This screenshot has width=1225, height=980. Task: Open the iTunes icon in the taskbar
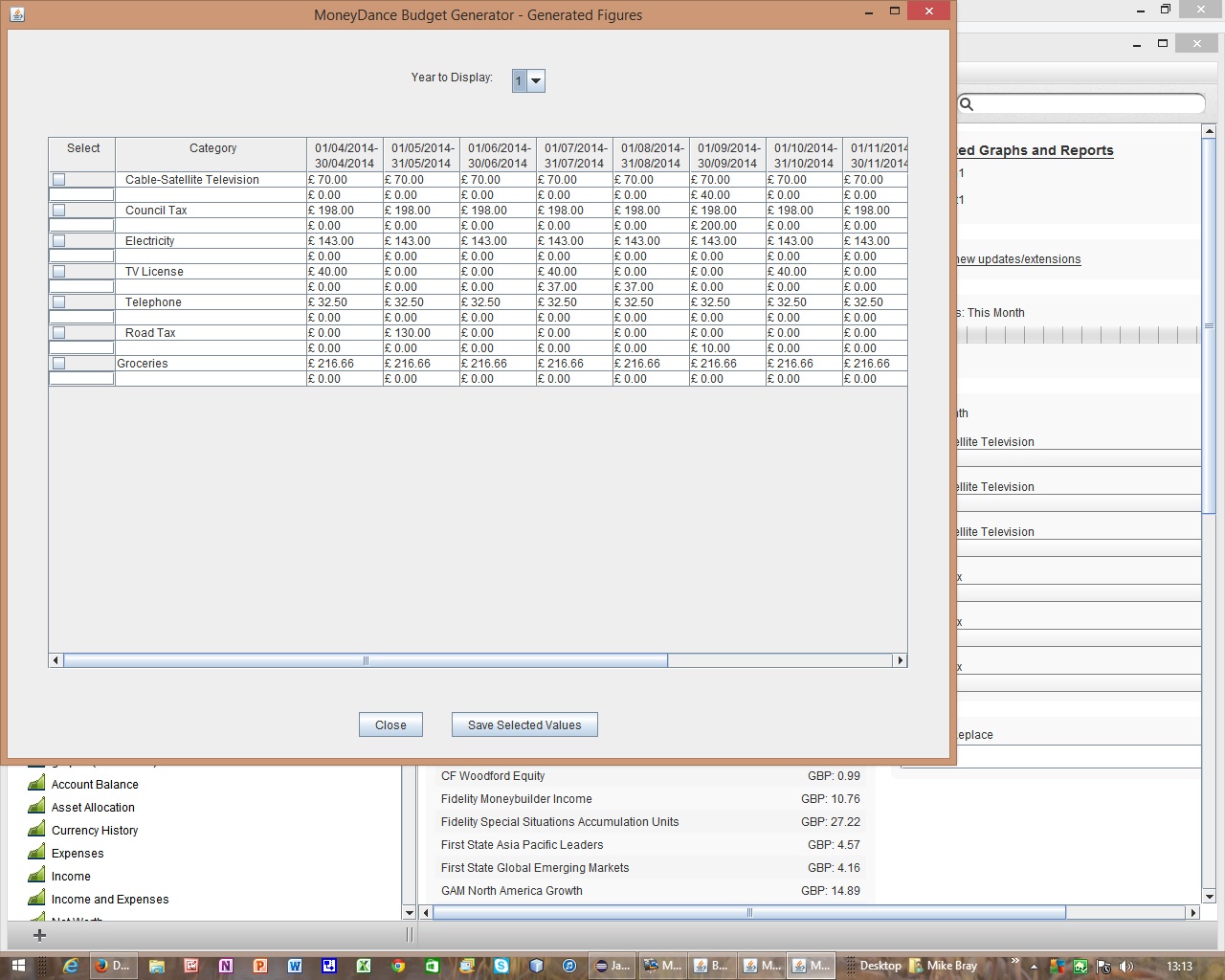[x=570, y=966]
